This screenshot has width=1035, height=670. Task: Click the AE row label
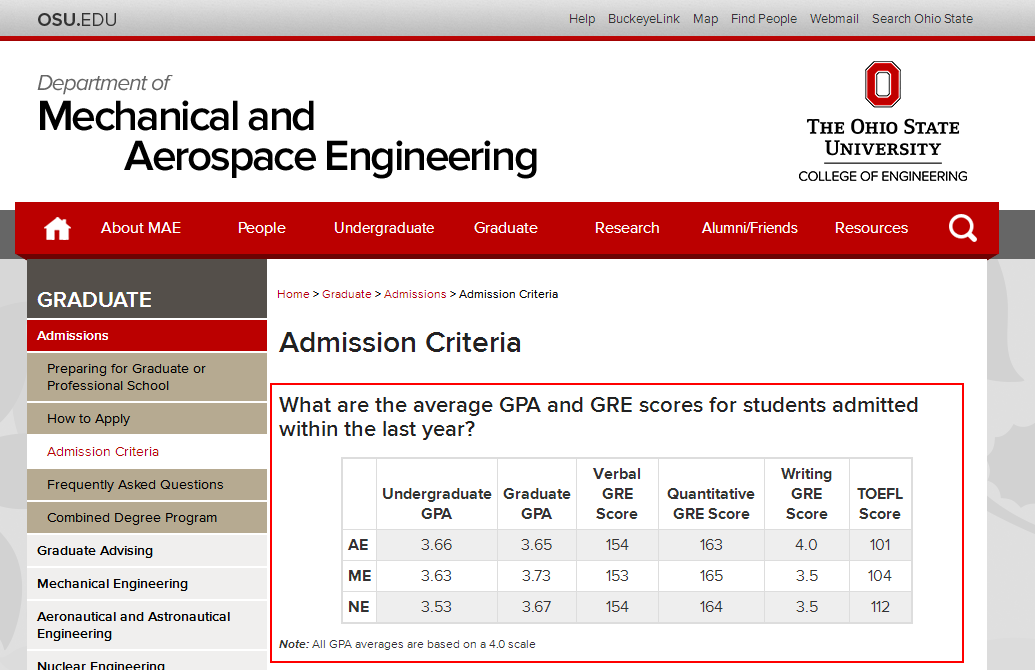[358, 545]
